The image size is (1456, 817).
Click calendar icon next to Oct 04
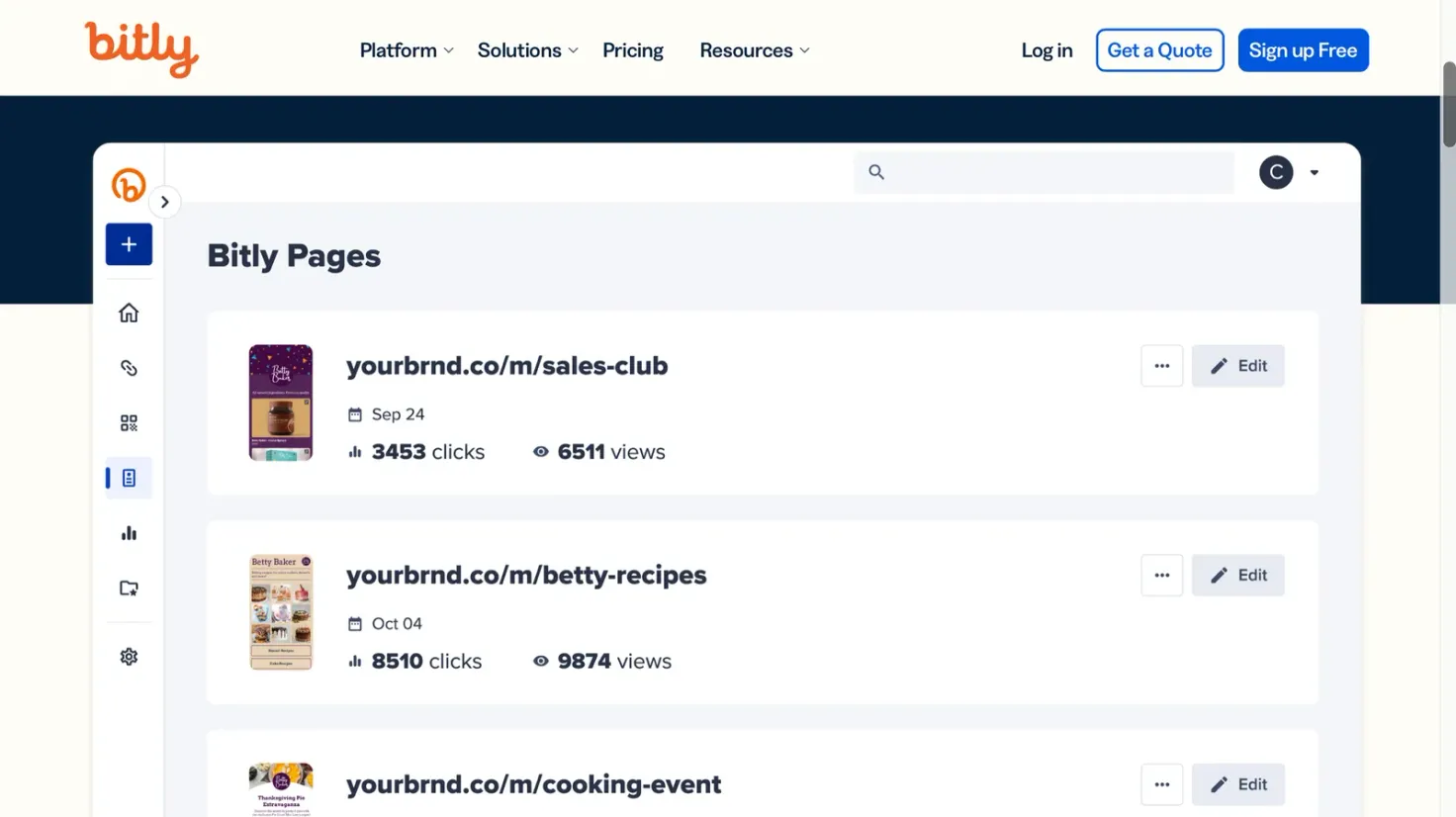pyautogui.click(x=355, y=624)
